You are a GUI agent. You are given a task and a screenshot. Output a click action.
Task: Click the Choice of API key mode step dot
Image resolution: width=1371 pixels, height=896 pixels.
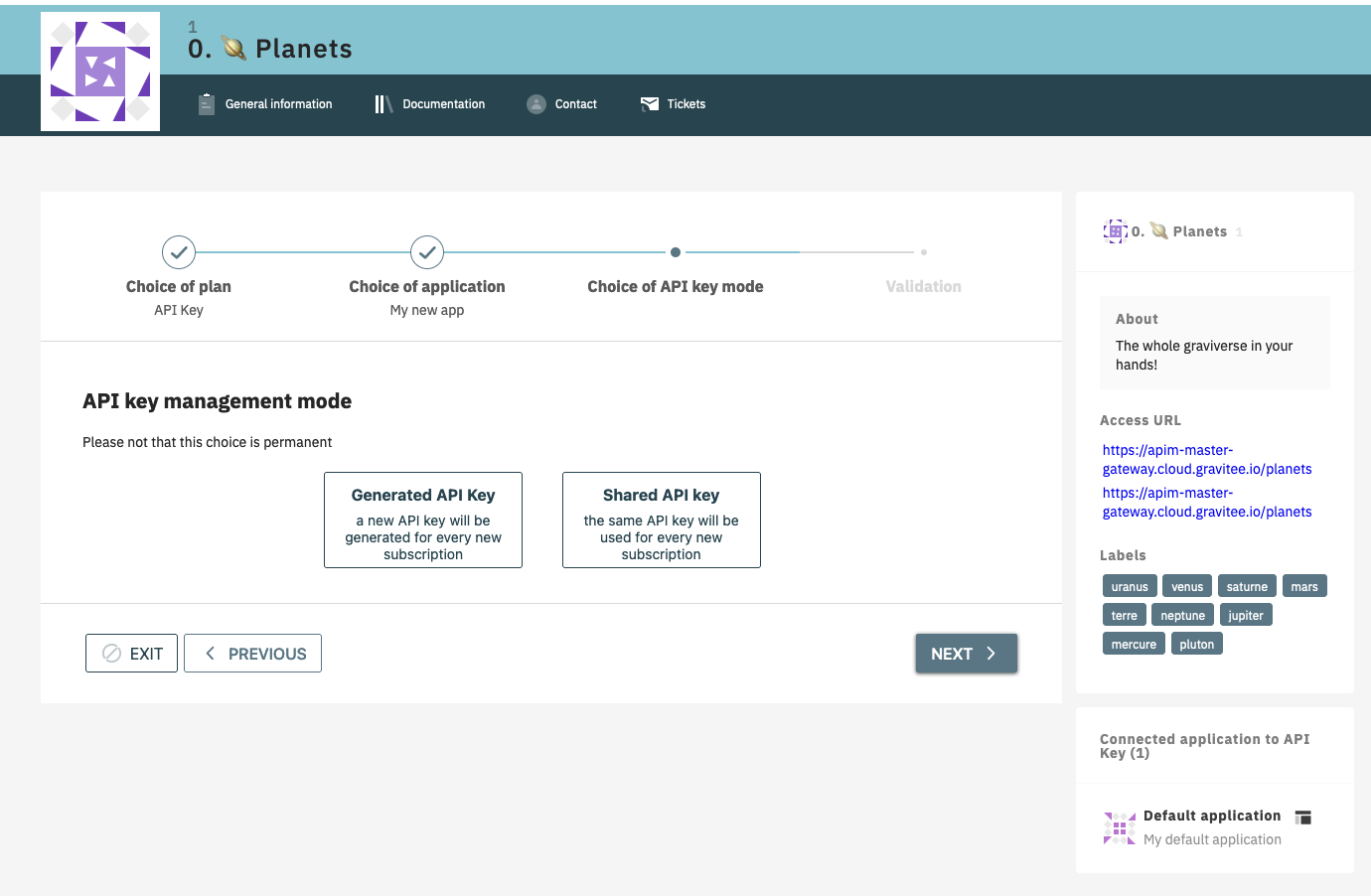pos(676,252)
